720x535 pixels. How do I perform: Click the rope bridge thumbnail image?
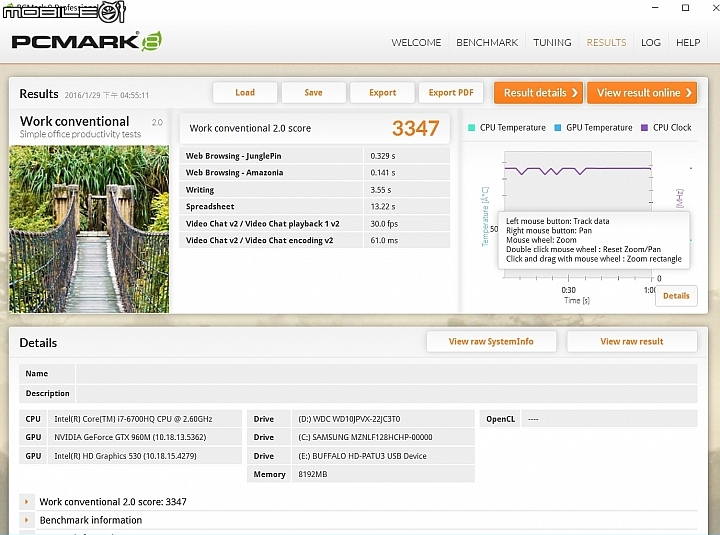[89, 229]
